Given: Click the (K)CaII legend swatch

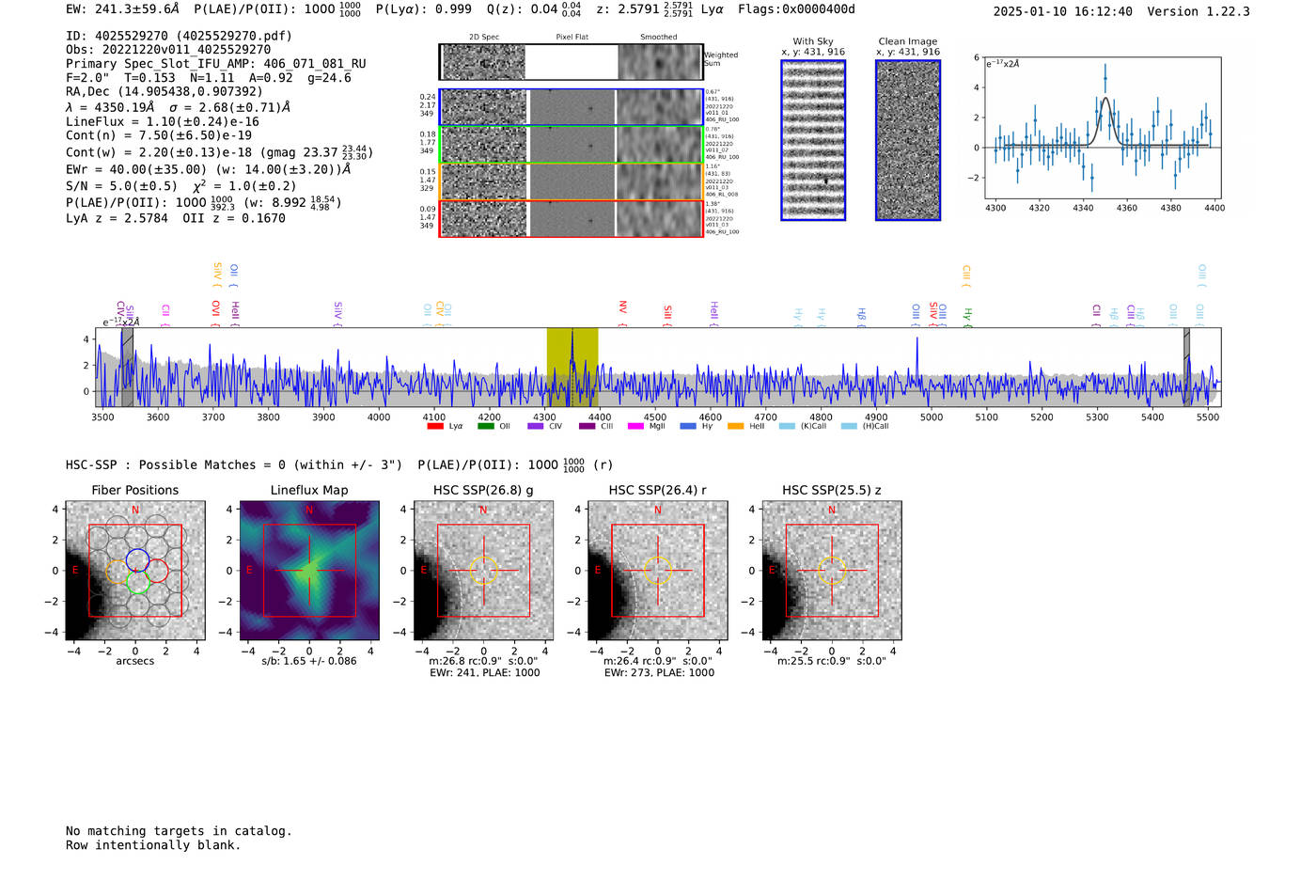Looking at the screenshot, I should (x=787, y=426).
